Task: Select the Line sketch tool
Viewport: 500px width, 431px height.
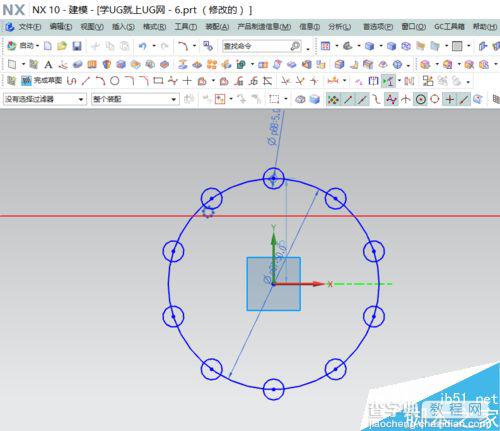Action: click(86, 81)
